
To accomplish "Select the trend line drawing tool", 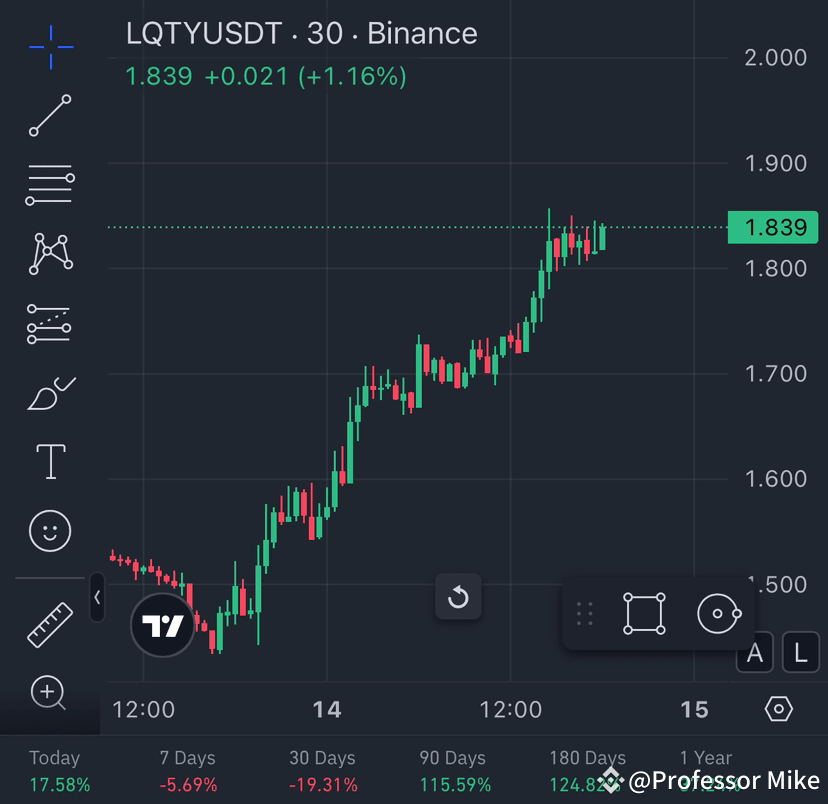I will pyautogui.click(x=50, y=115).
